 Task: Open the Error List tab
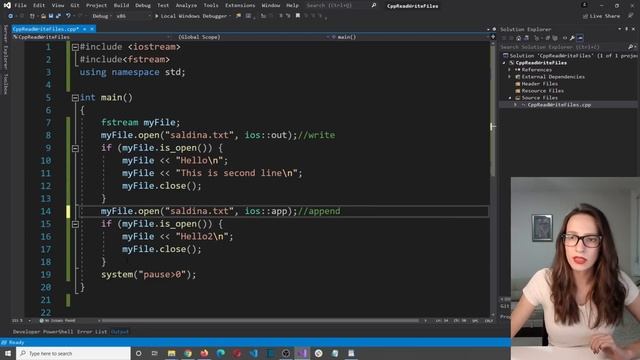92,331
